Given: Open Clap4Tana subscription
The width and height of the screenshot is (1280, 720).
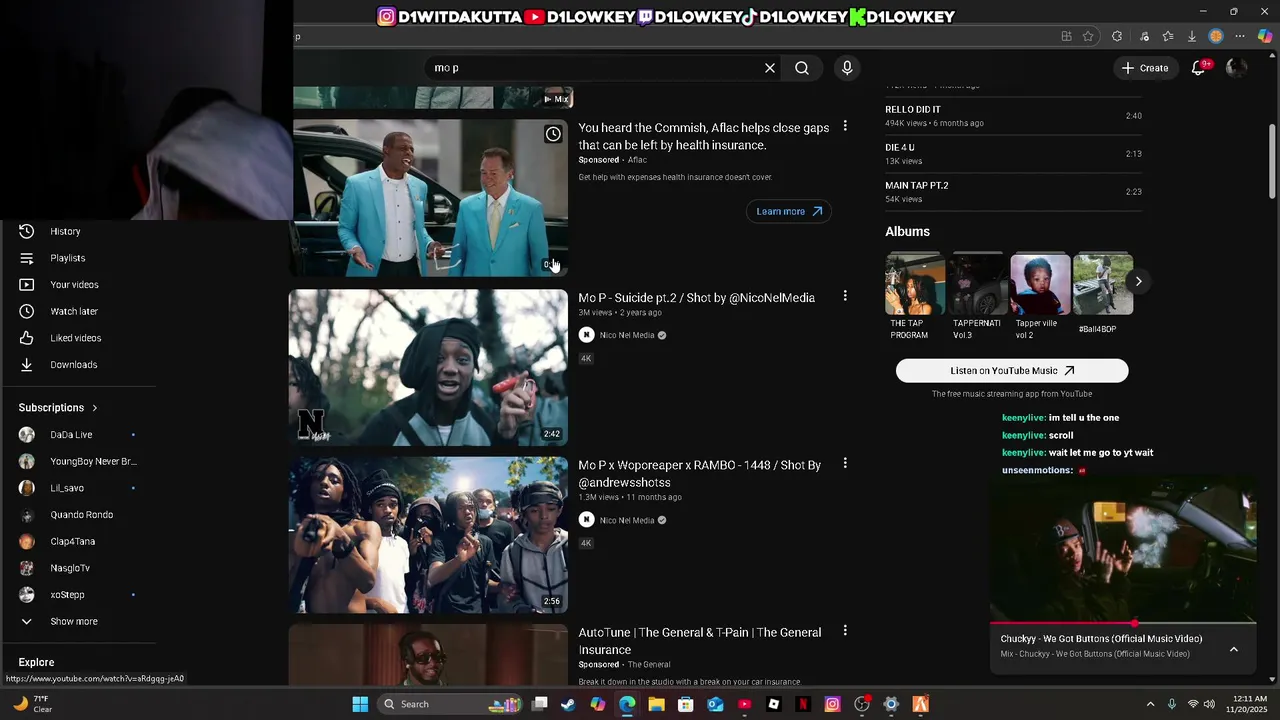Looking at the screenshot, I should (x=72, y=541).
